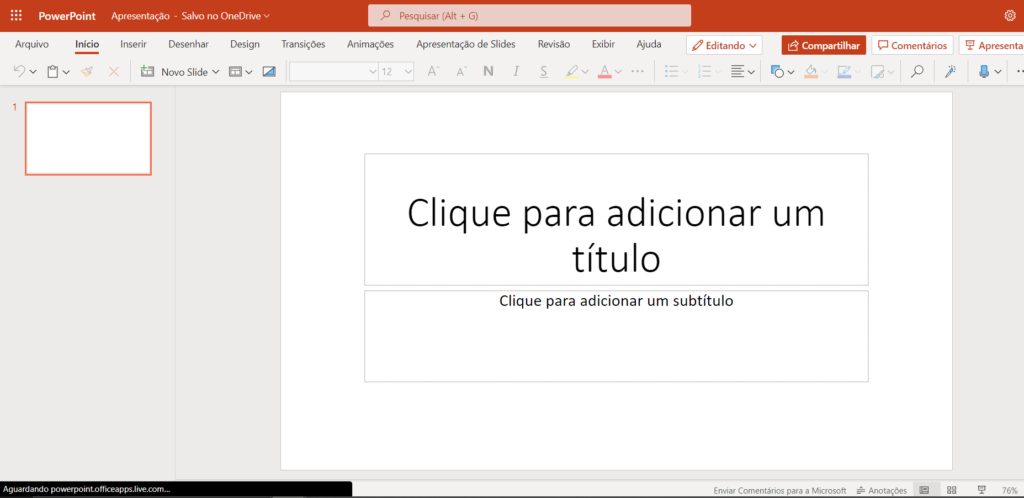Screen dimensions: 1024x498
Task: Increase font size with larger A icon
Action: pos(432,72)
